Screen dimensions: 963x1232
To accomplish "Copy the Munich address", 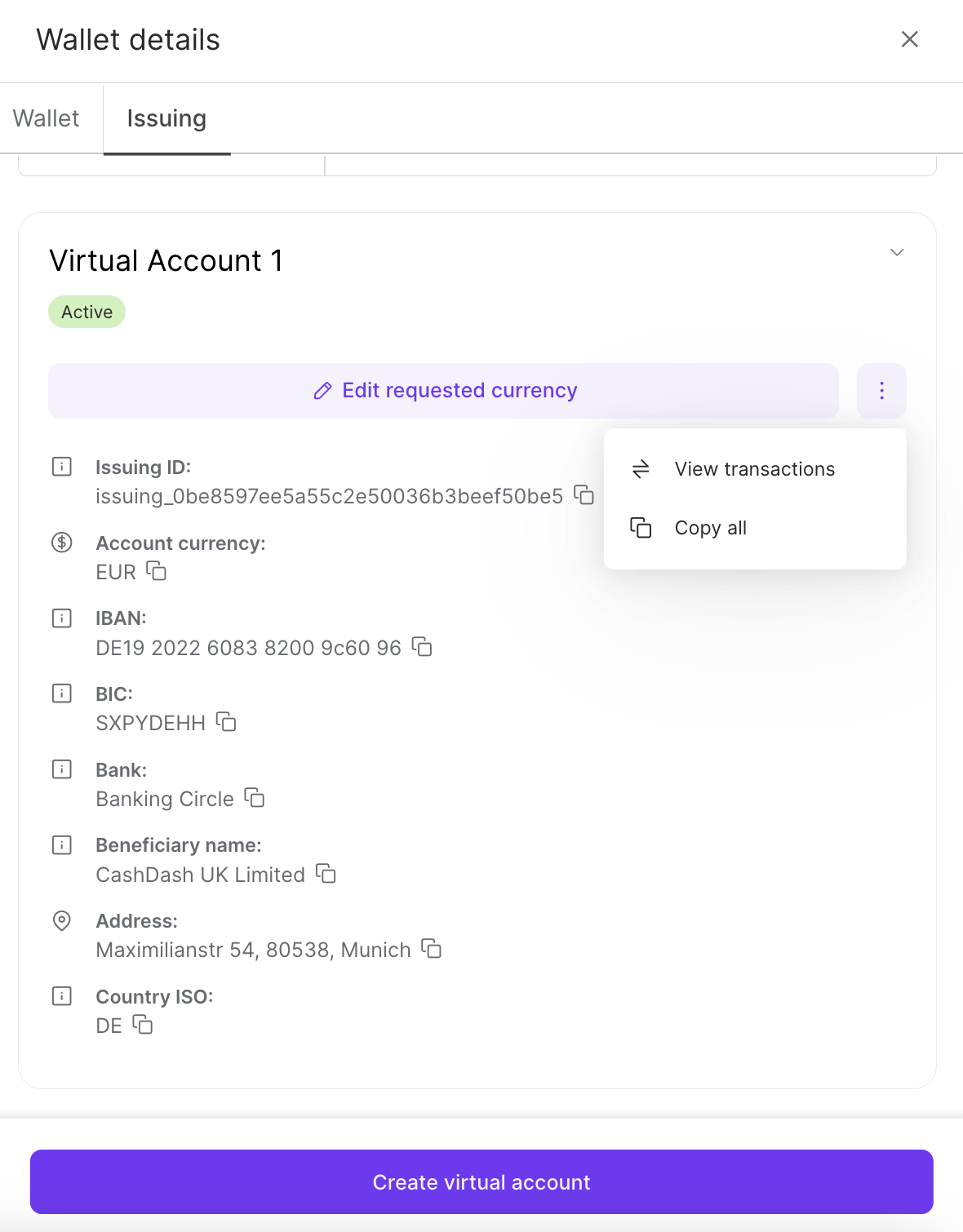I will 433,950.
